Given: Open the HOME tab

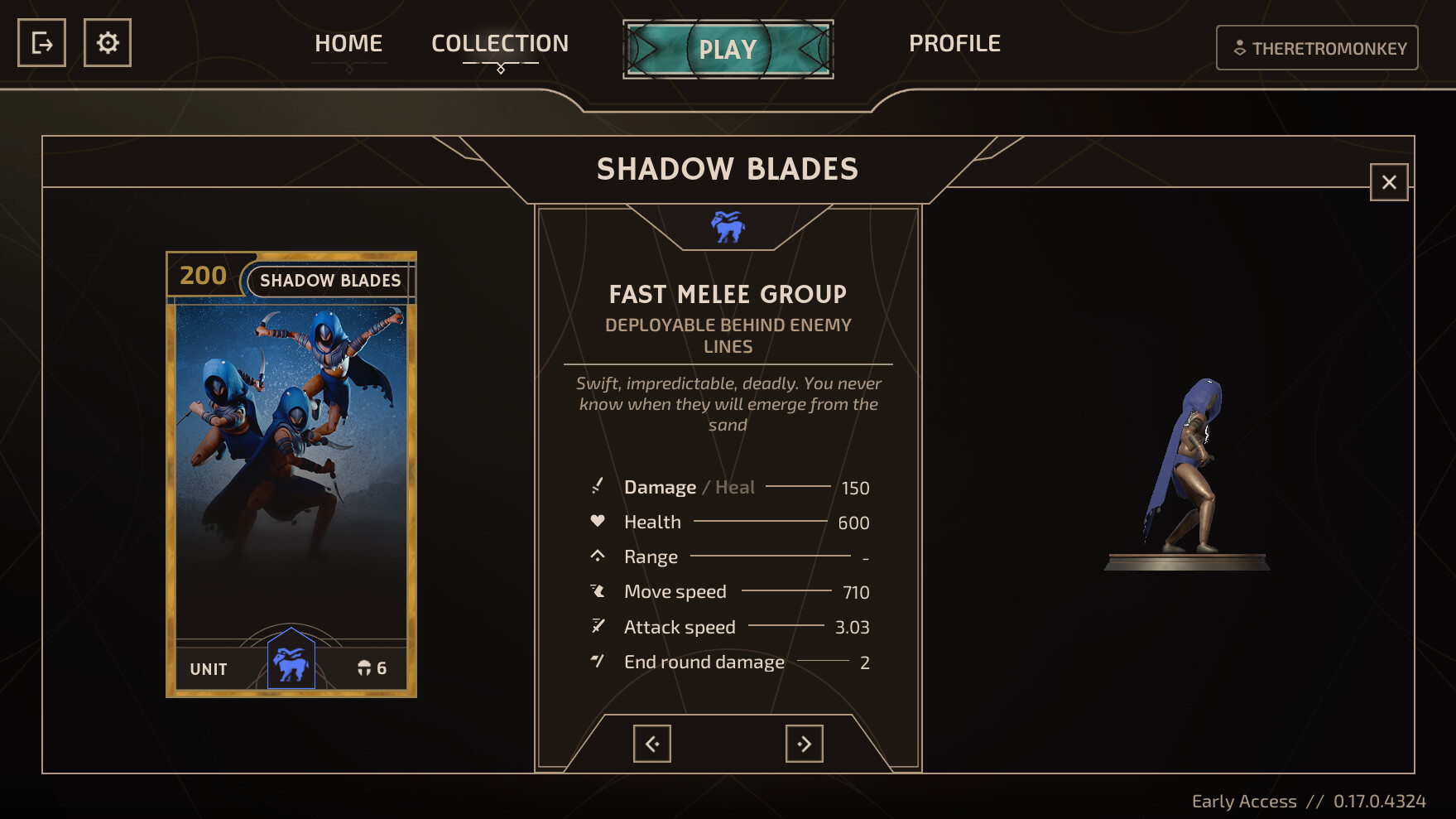Looking at the screenshot, I should (348, 44).
